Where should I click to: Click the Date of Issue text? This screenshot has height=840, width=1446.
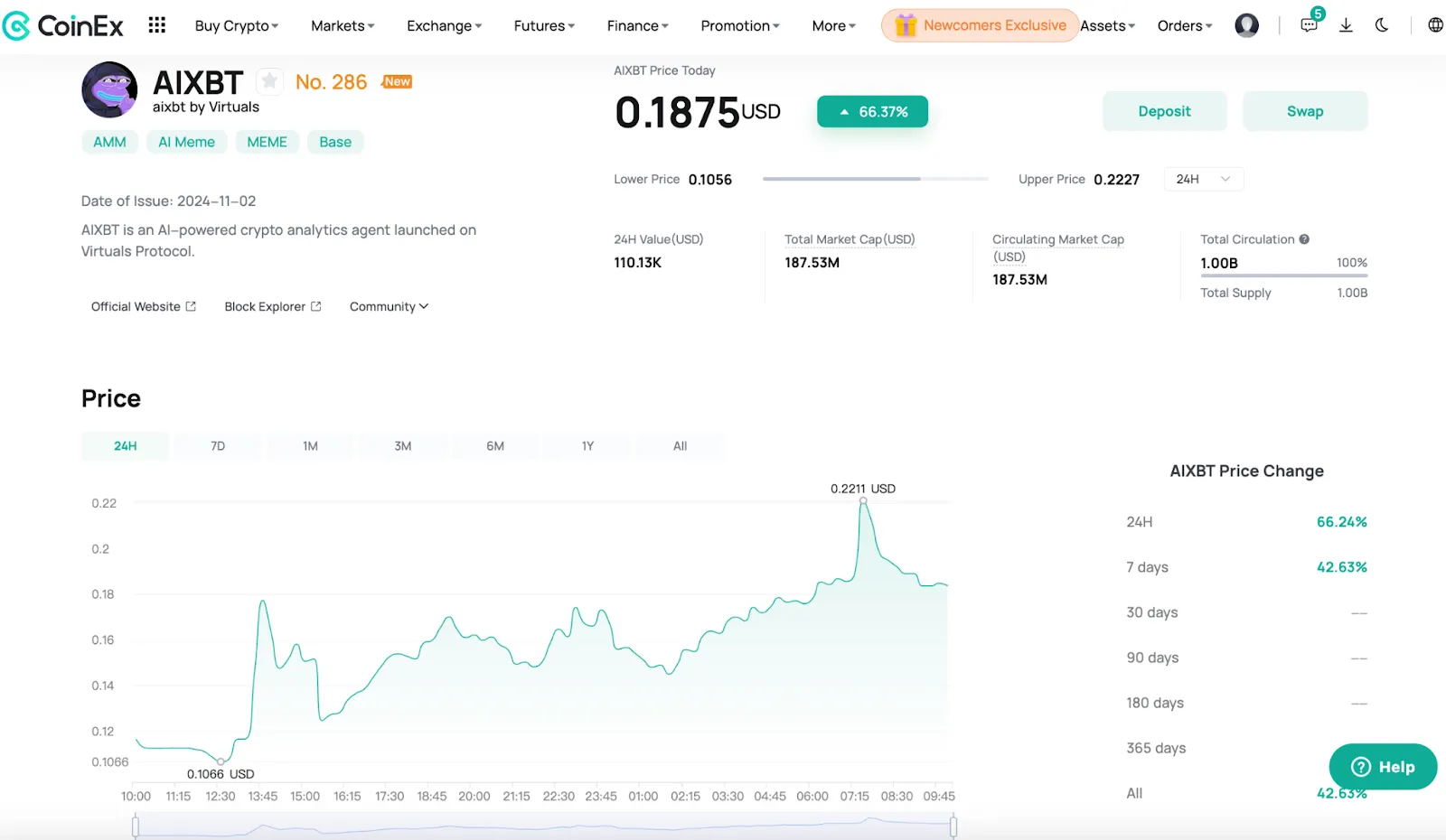[168, 201]
